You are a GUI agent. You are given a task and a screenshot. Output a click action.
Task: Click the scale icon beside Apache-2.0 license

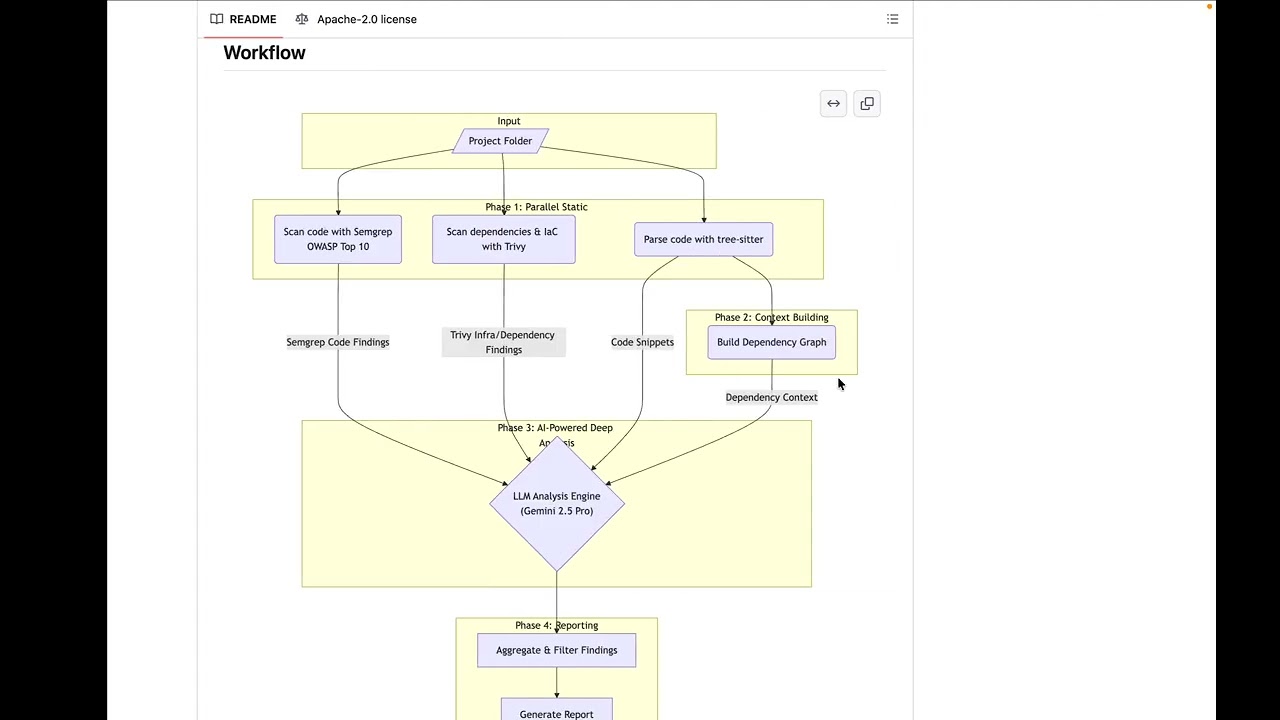point(302,19)
